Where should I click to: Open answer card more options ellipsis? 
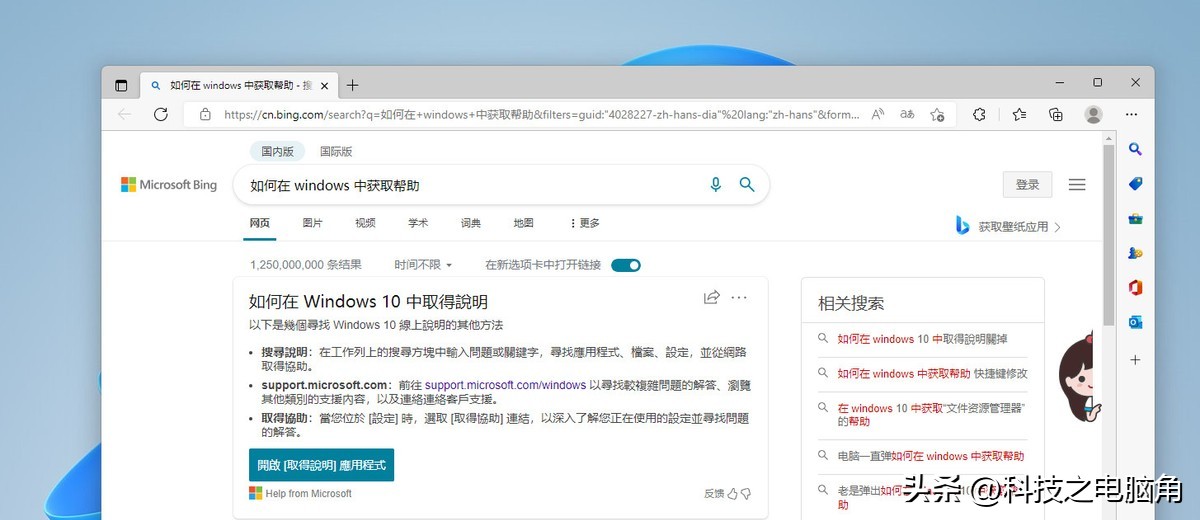[x=739, y=297]
